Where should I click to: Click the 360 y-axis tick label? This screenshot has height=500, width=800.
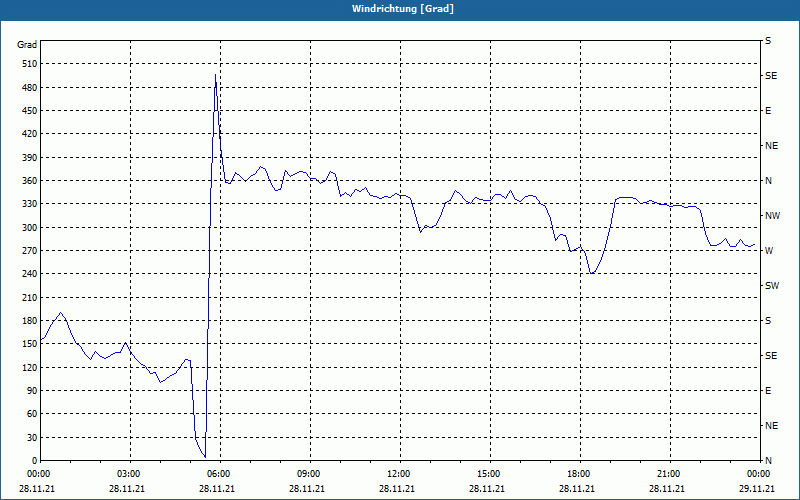[x=30, y=181]
